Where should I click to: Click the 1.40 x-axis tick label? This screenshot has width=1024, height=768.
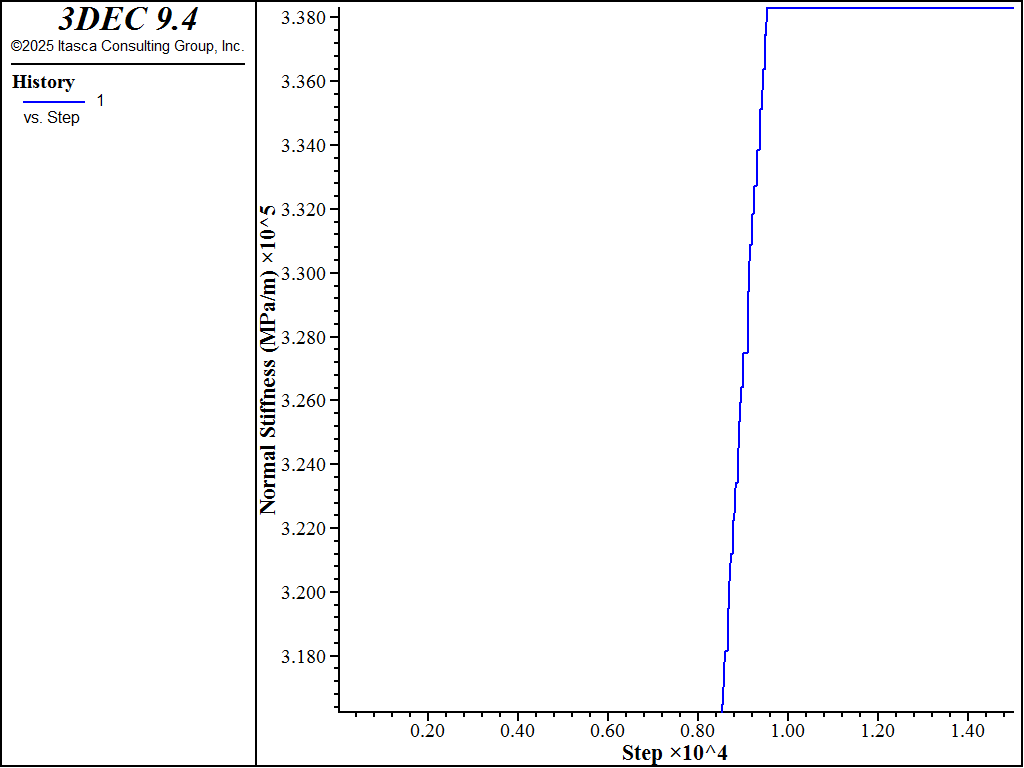(x=967, y=731)
